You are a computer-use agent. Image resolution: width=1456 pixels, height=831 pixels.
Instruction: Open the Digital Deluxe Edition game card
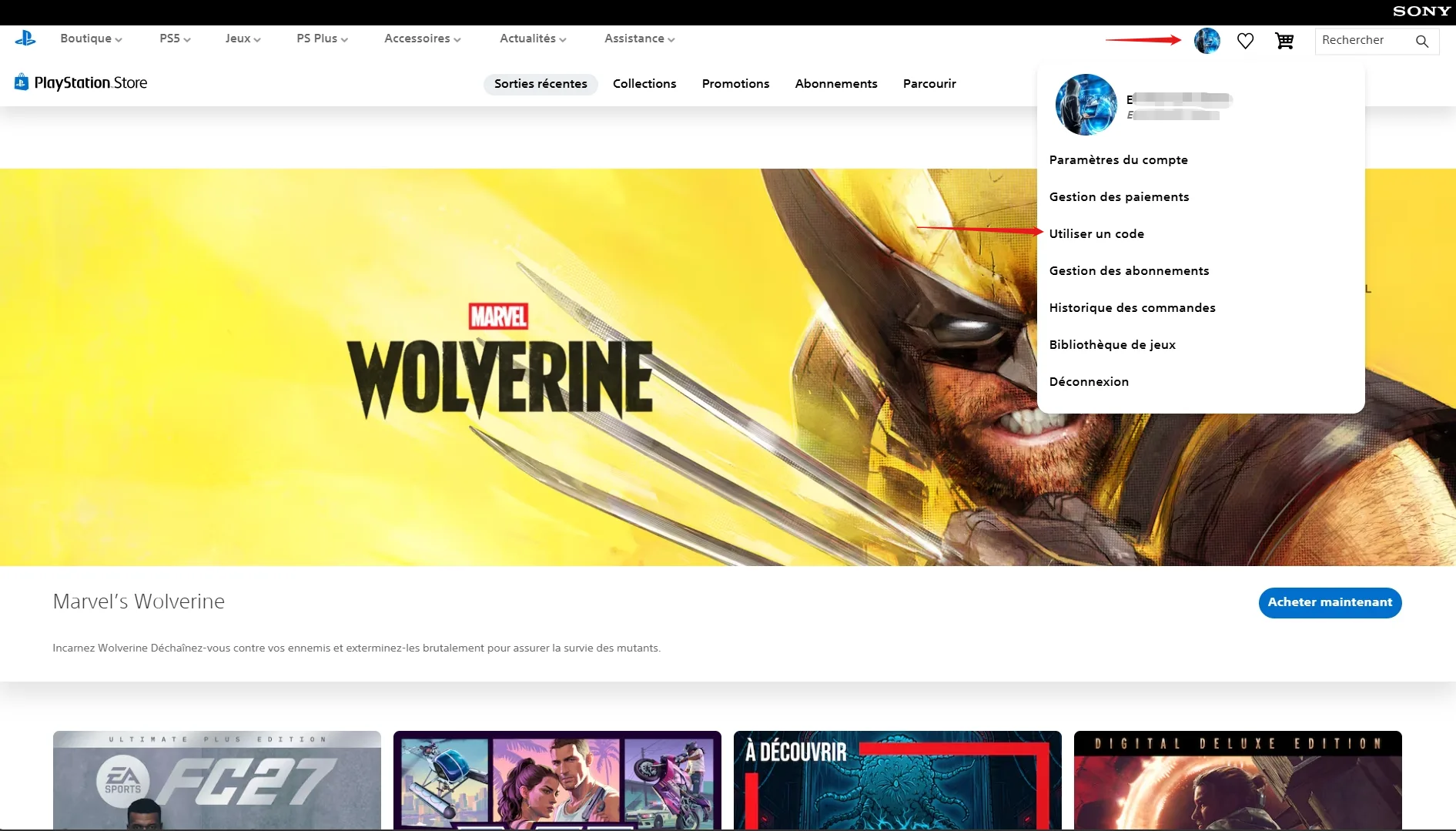click(x=1238, y=780)
